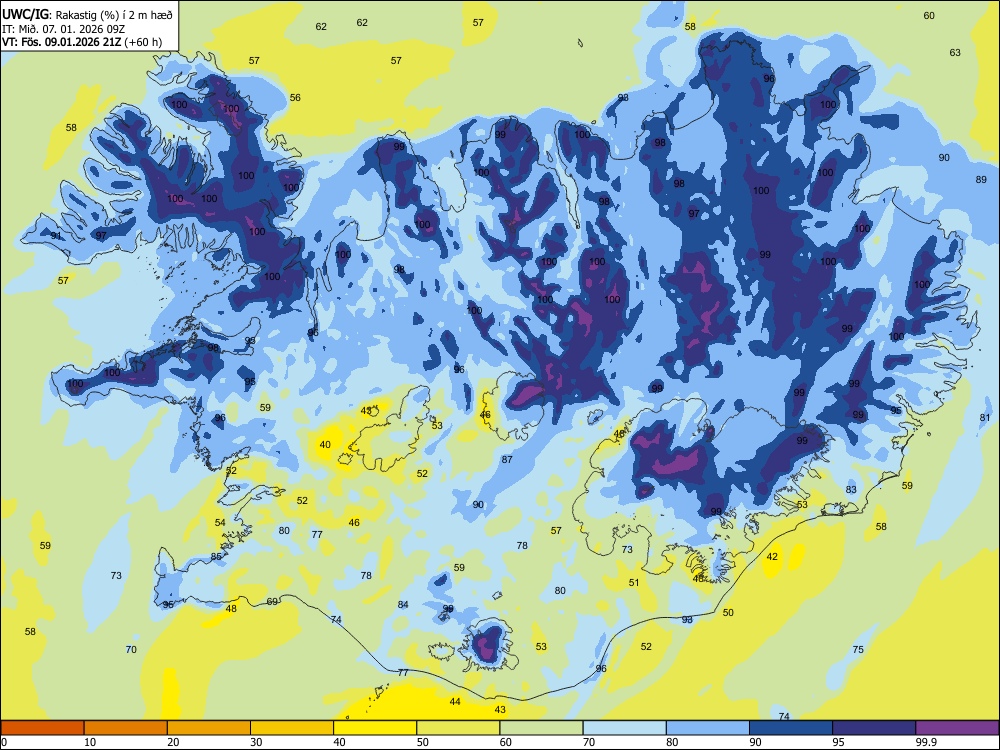The width and height of the screenshot is (1000, 750).
Task: Click the '30' label on the color scale
Action: pos(256,742)
